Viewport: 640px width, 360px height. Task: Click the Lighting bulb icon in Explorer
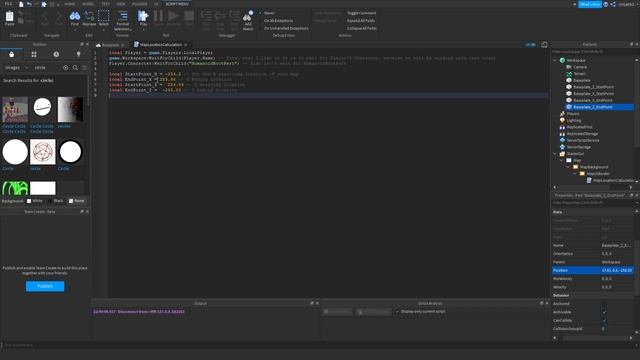click(x=562, y=120)
